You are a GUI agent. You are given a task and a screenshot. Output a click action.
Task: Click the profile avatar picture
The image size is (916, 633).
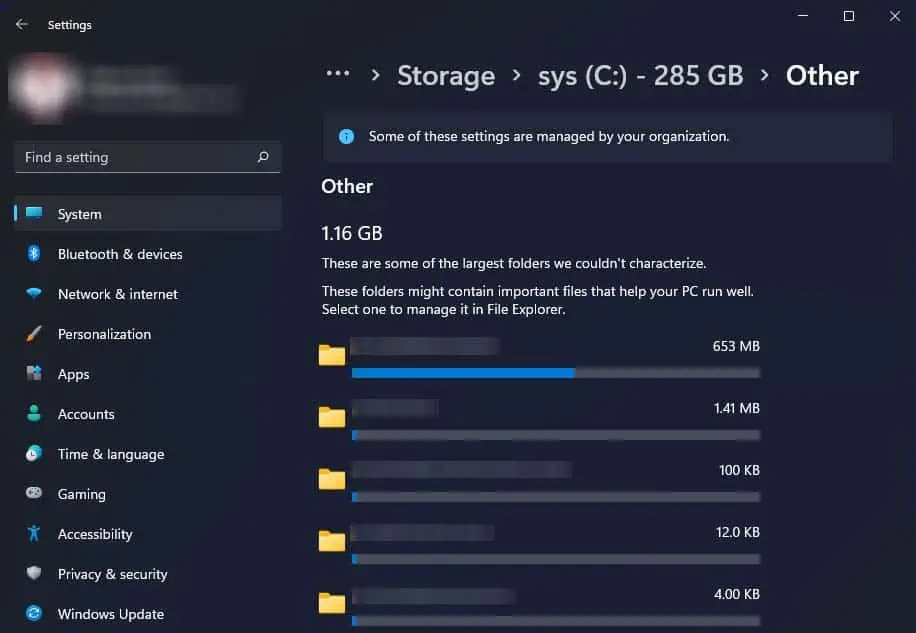44,88
